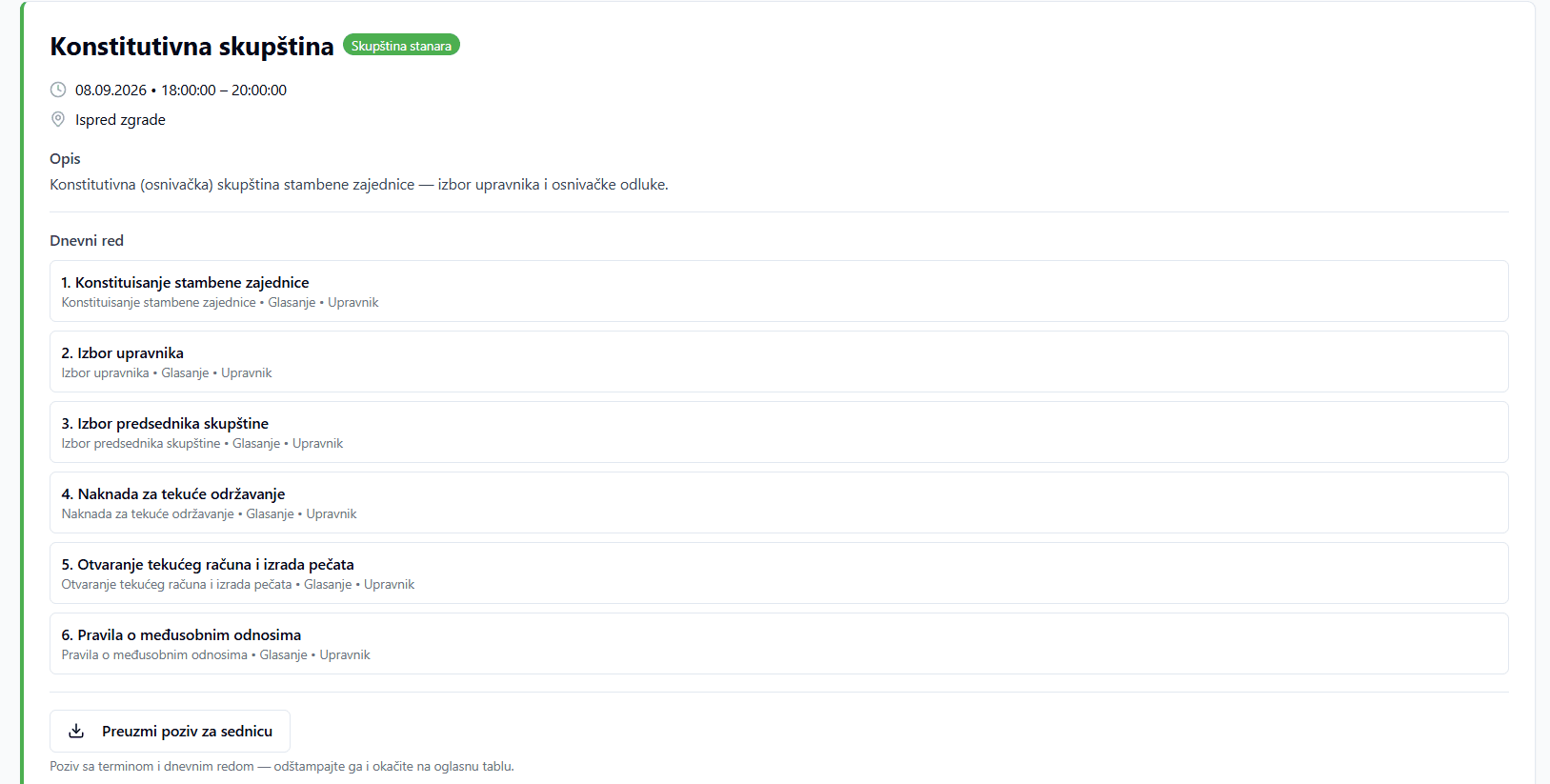Image resolution: width=1550 pixels, height=784 pixels.
Task: Click the description text about osnivačka skupština
Action: pos(359,184)
